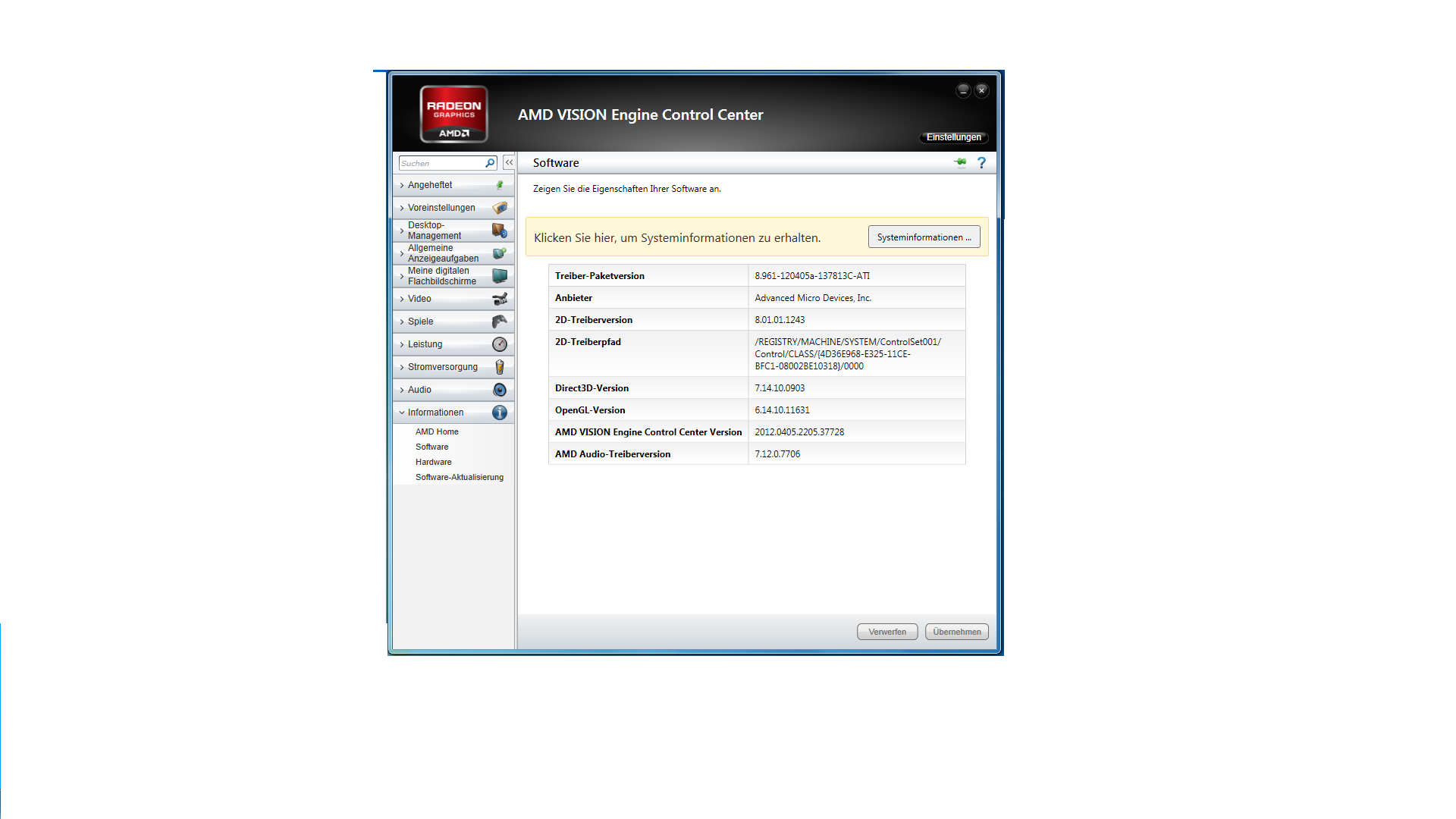Viewport: 1456px width, 819px height.
Task: Click the Radeon Graphics AMD logo
Action: (x=453, y=115)
